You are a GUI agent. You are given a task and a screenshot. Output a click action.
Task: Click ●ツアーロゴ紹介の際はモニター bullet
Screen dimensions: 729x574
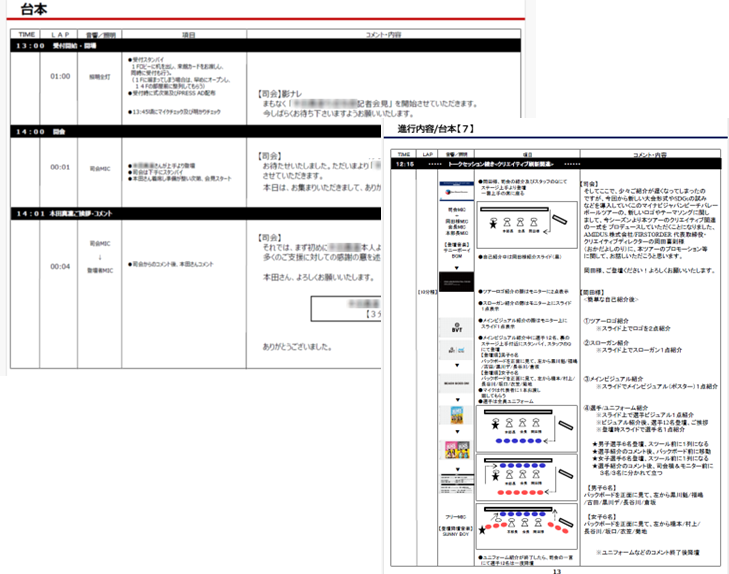coord(523,291)
